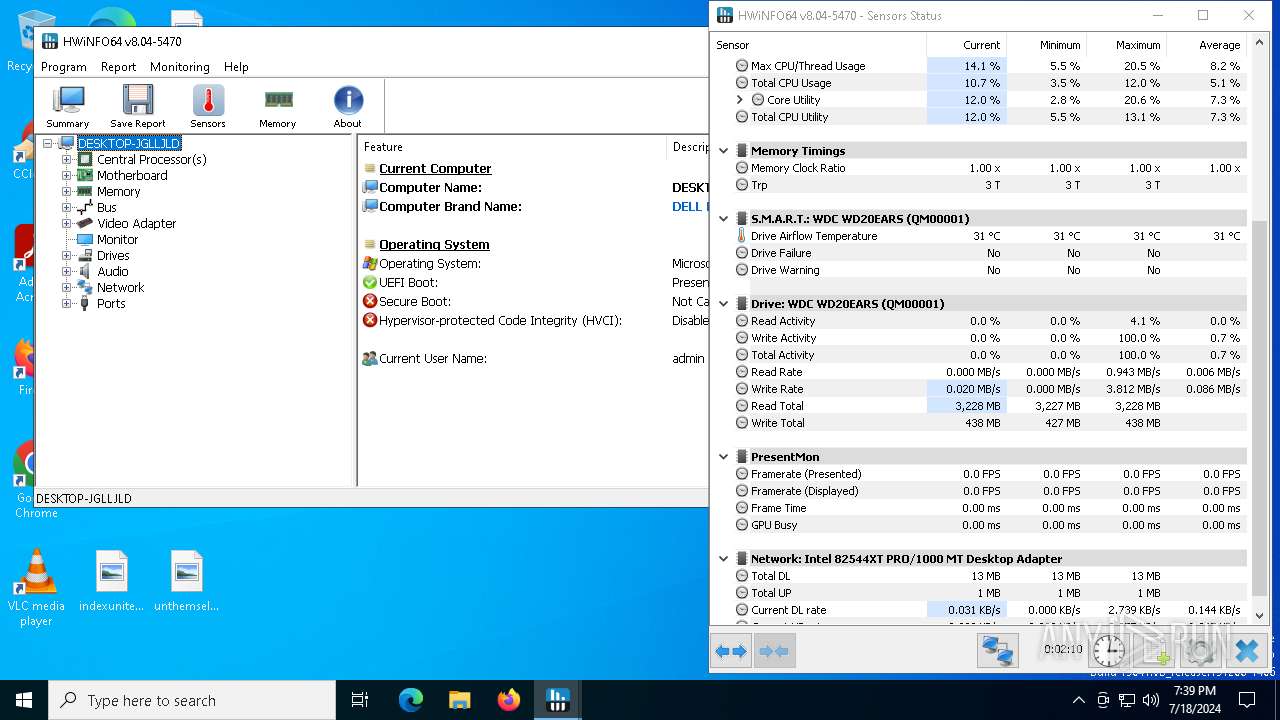Open Sensors via thermometer toolbar icon
The image size is (1280, 720).
tap(208, 106)
